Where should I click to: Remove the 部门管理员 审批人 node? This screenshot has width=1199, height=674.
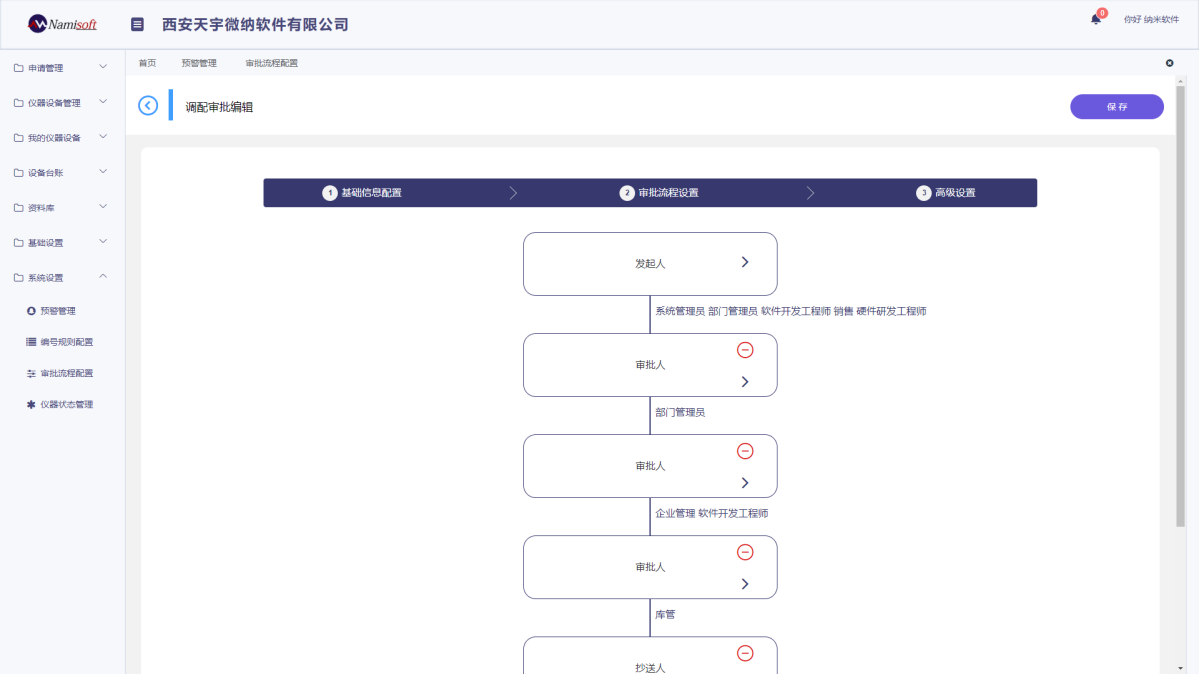[745, 350]
